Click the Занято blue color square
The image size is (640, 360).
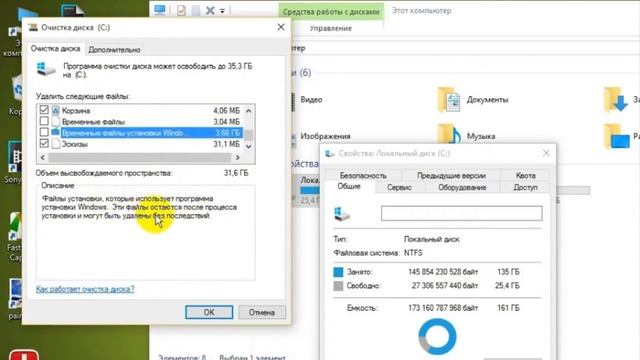click(x=338, y=272)
